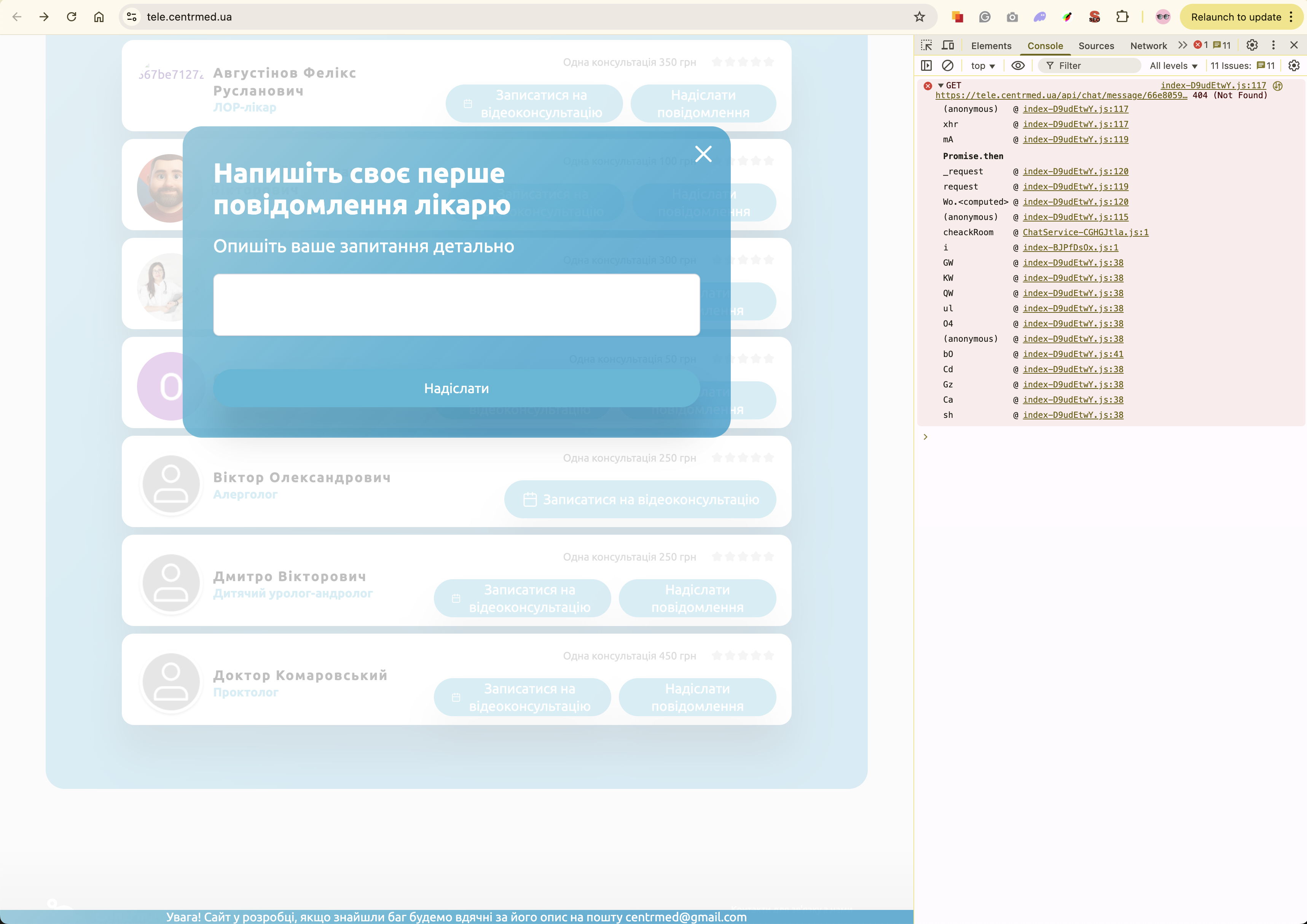Image resolution: width=1307 pixels, height=924 pixels.
Task: Open the ChatService-CGHGJtla.js:1 source link
Action: click(1085, 232)
